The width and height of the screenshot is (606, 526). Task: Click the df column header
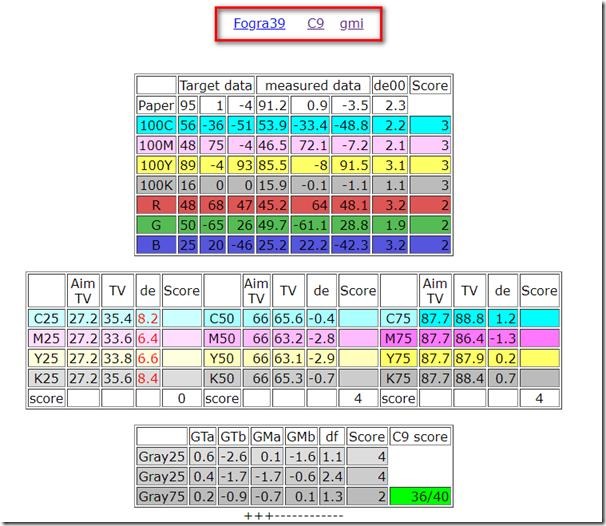pyautogui.click(x=332, y=437)
